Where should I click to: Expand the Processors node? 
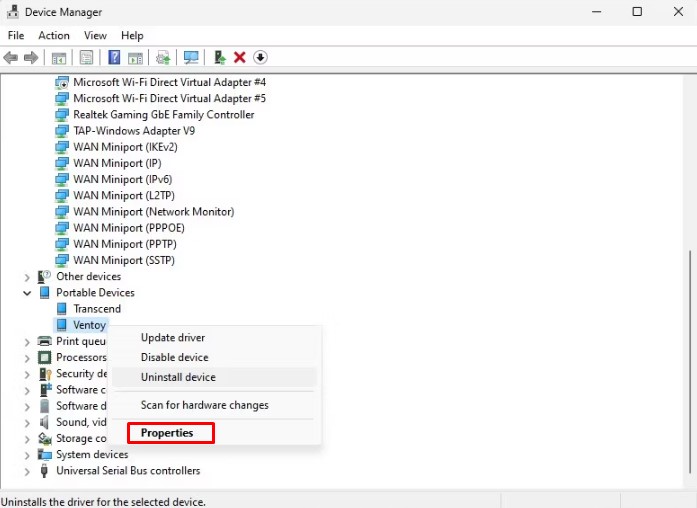[x=27, y=358]
